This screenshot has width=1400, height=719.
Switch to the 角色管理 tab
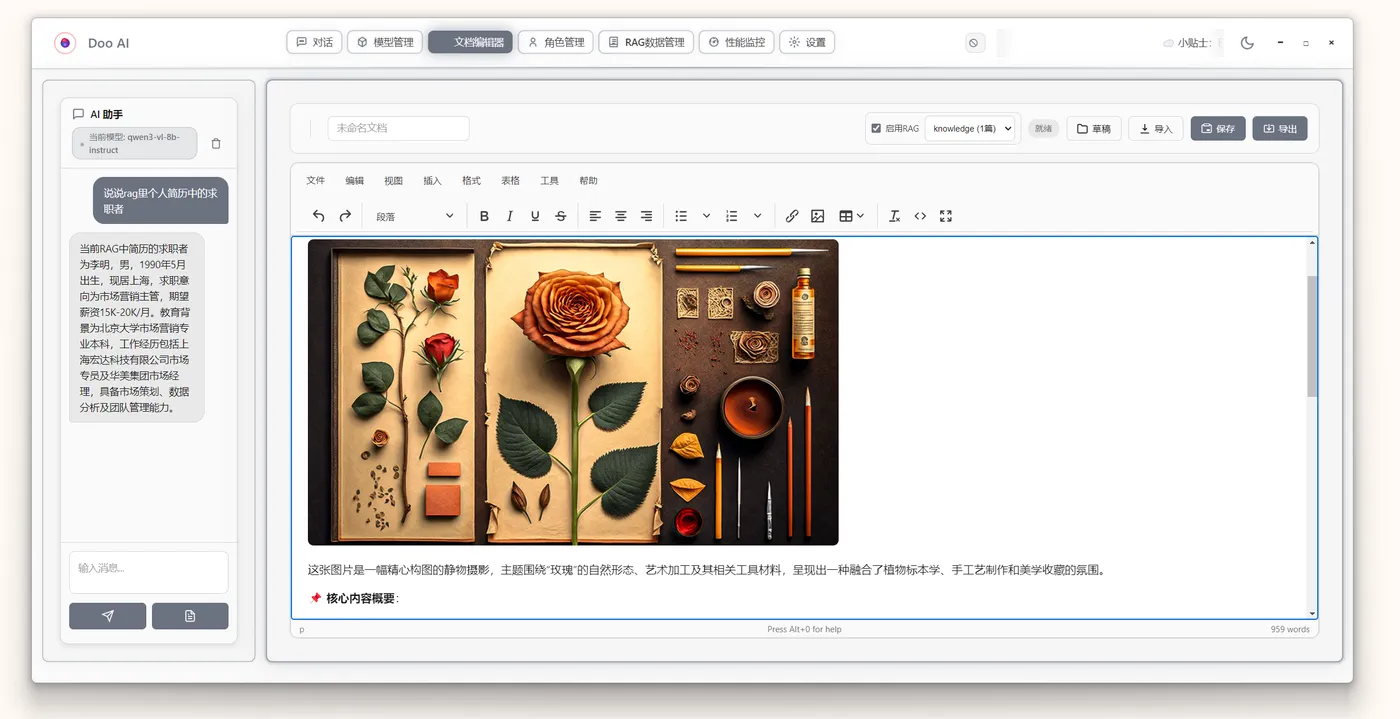coord(556,41)
